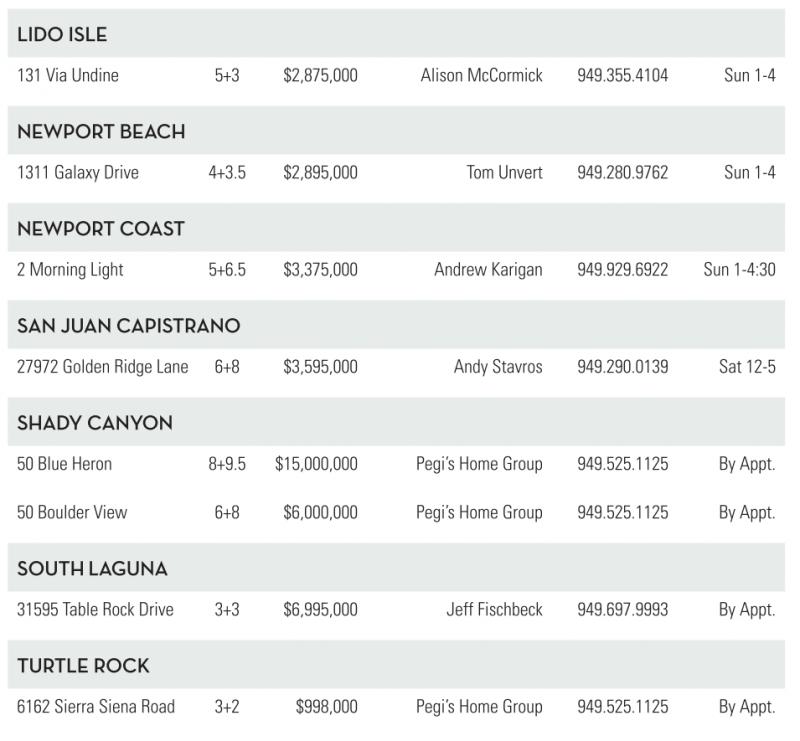Click agent name Andrew Karigan

coord(488,269)
